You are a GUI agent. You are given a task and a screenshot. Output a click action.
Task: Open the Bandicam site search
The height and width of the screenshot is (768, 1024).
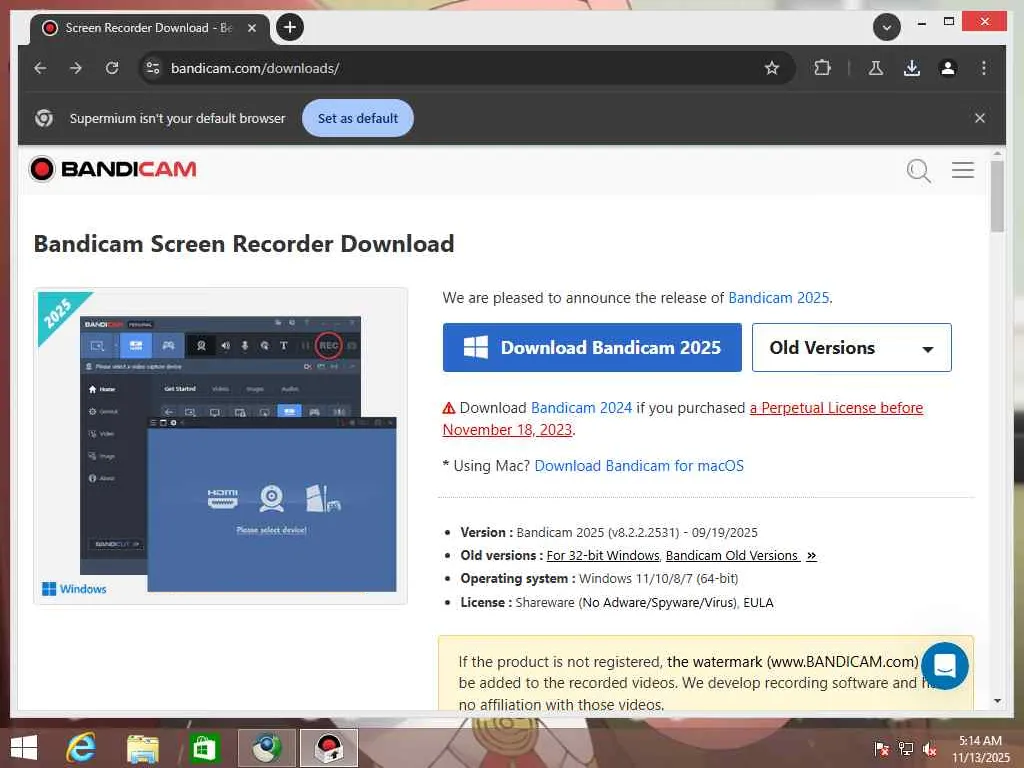click(918, 170)
